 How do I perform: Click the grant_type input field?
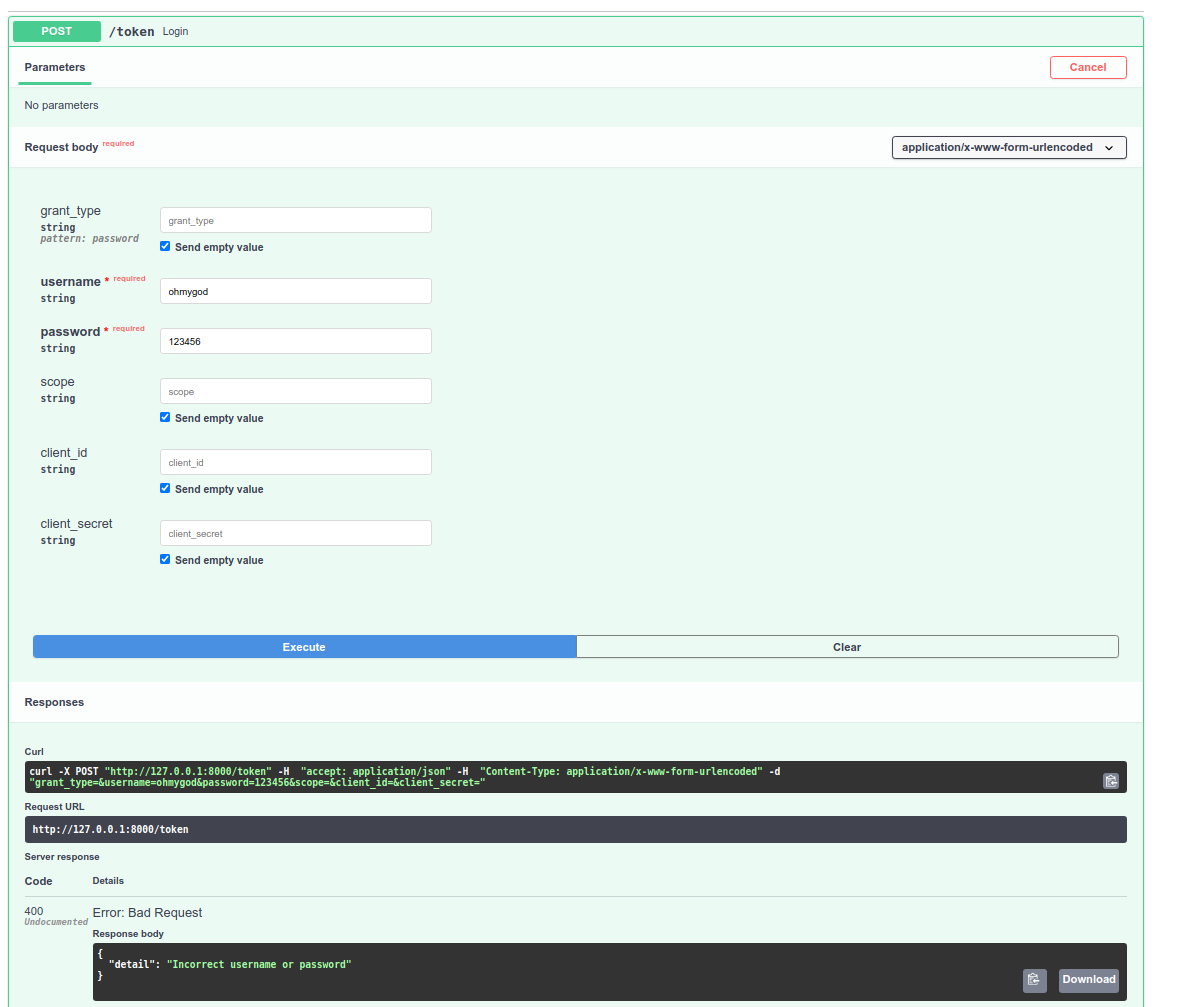pos(295,220)
